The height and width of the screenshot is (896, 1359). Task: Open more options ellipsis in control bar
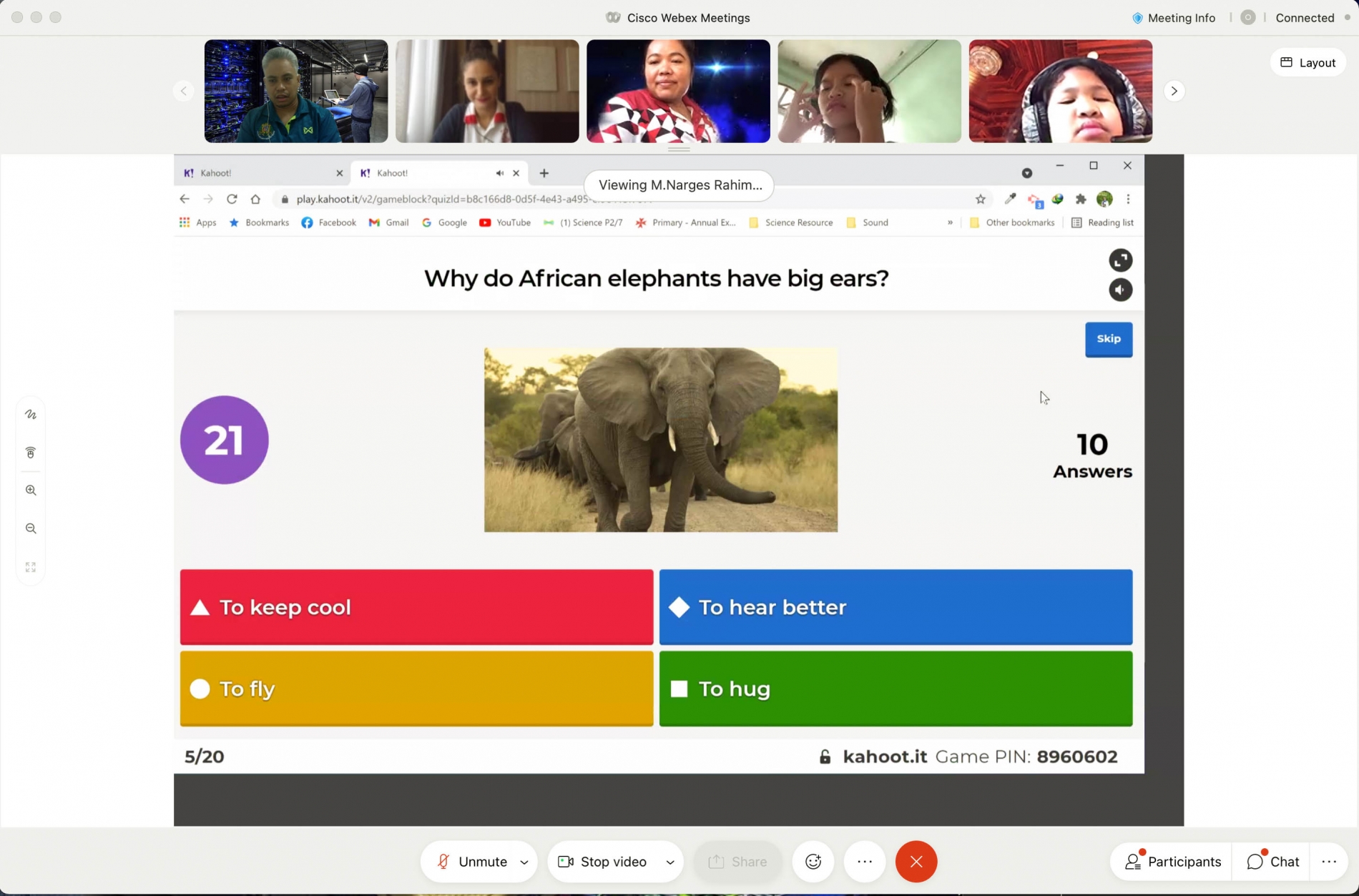click(x=865, y=862)
